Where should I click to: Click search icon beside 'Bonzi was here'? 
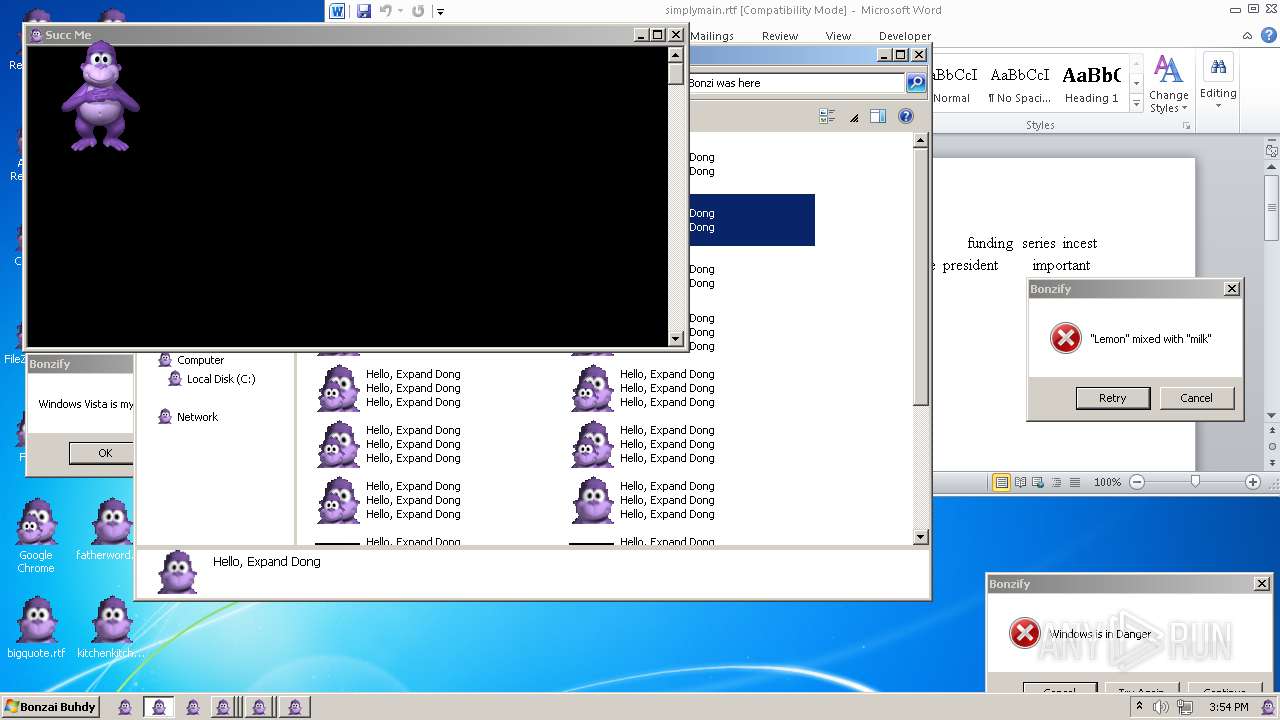pyautogui.click(x=915, y=83)
